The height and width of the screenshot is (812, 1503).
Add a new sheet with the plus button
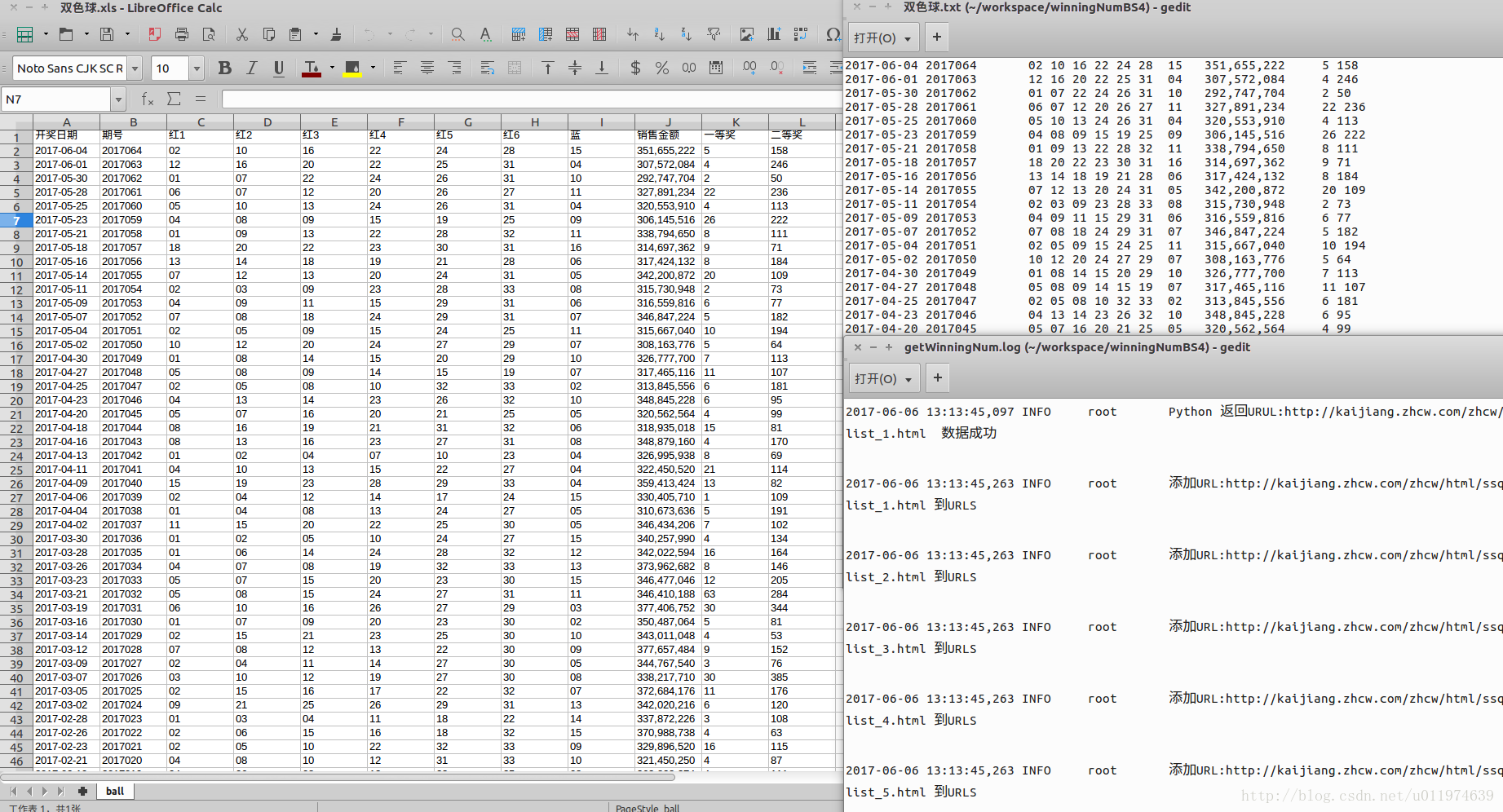[82, 791]
